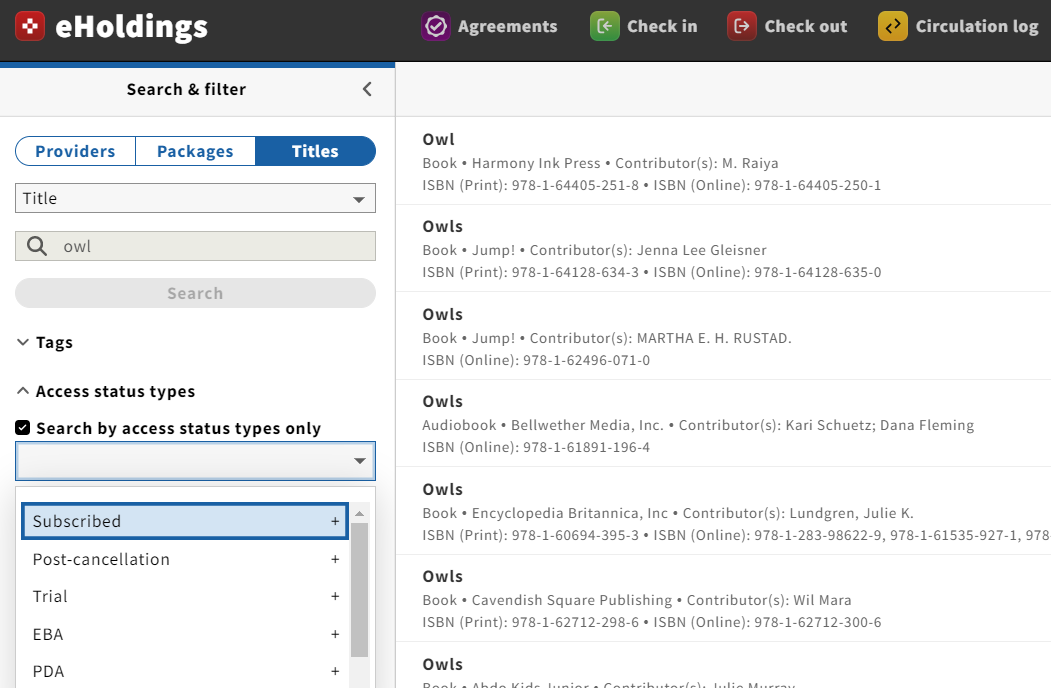Screen dimensions: 1051x688
Task: Collapse the Search & filter pane
Action: coord(367,89)
